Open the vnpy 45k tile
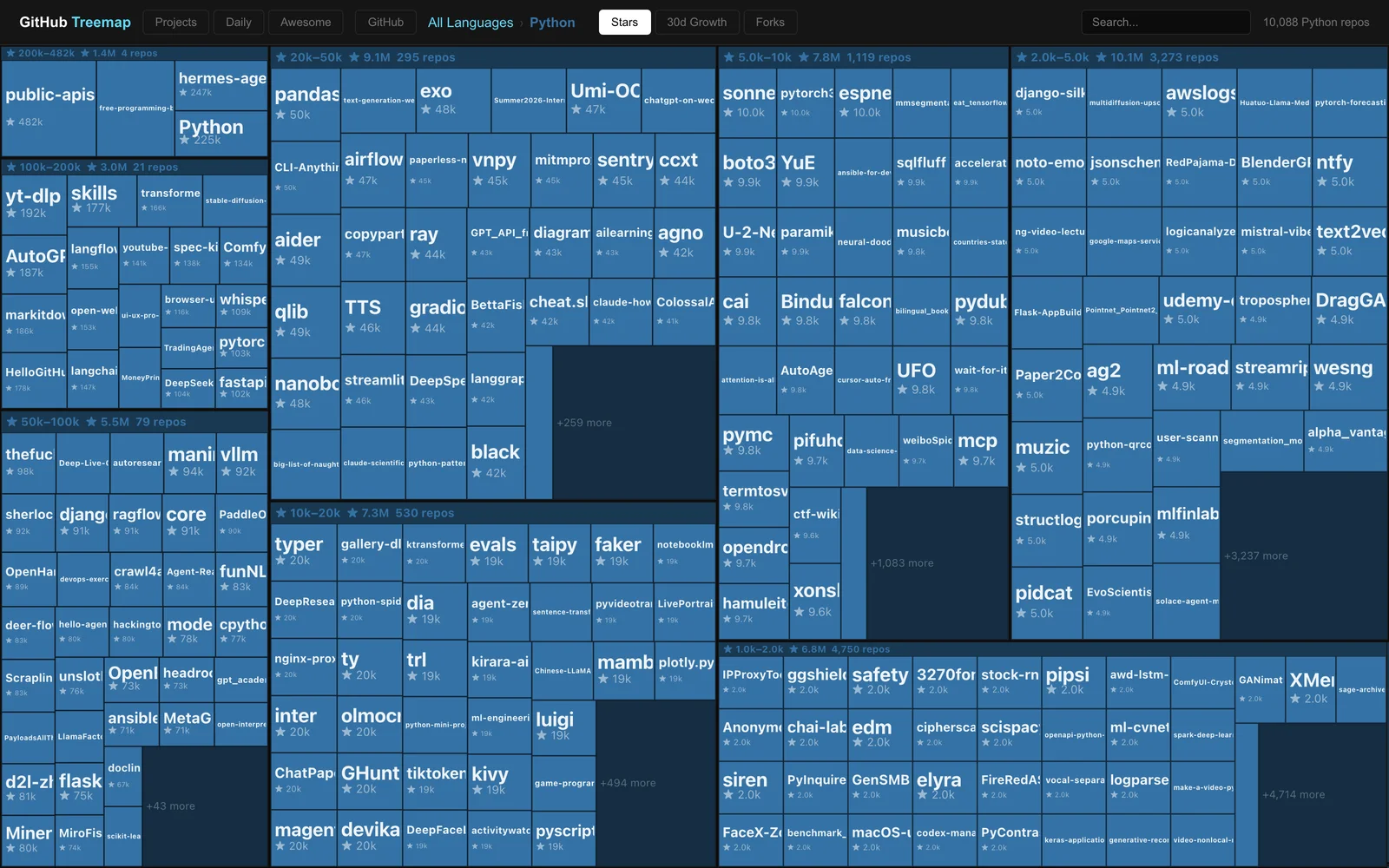 coord(498,170)
